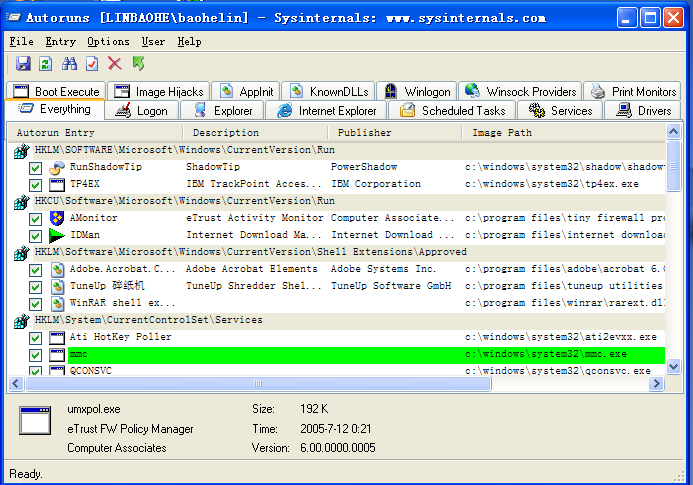The width and height of the screenshot is (693, 485).
Task: Disable the IDMan autorun checkbox
Action: coord(36,236)
